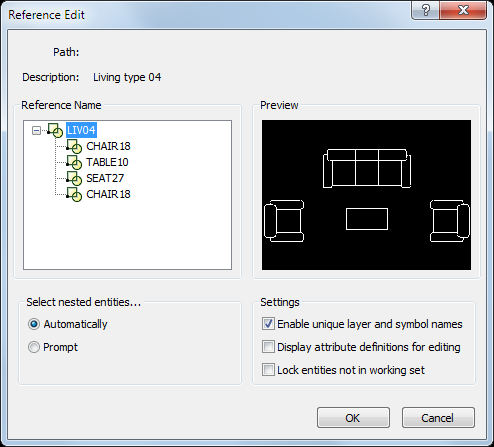Click the Cancel button
Viewport: 494px width, 447px height.
[x=438, y=417]
